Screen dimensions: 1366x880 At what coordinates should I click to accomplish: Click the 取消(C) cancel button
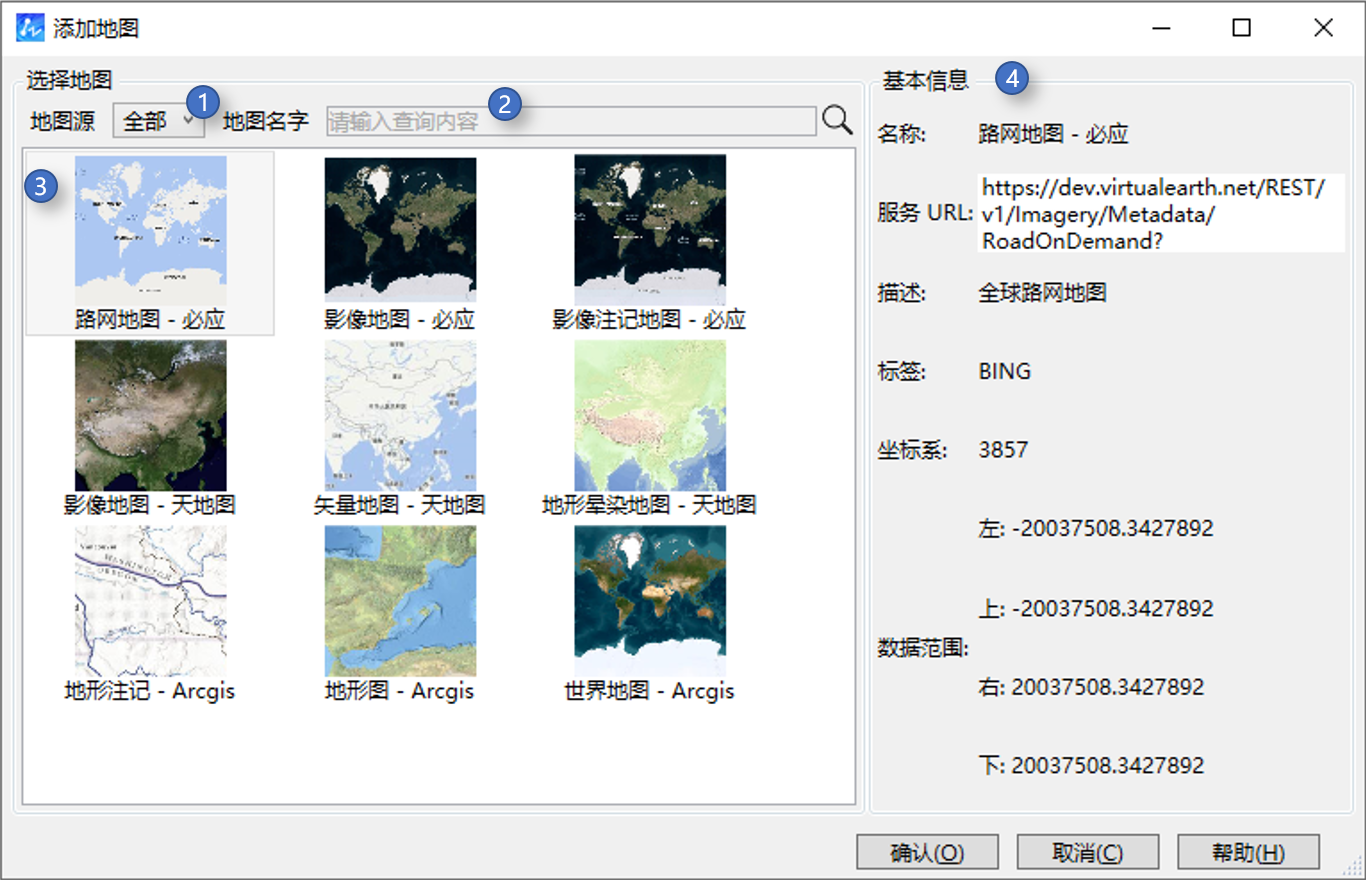click(x=1087, y=852)
